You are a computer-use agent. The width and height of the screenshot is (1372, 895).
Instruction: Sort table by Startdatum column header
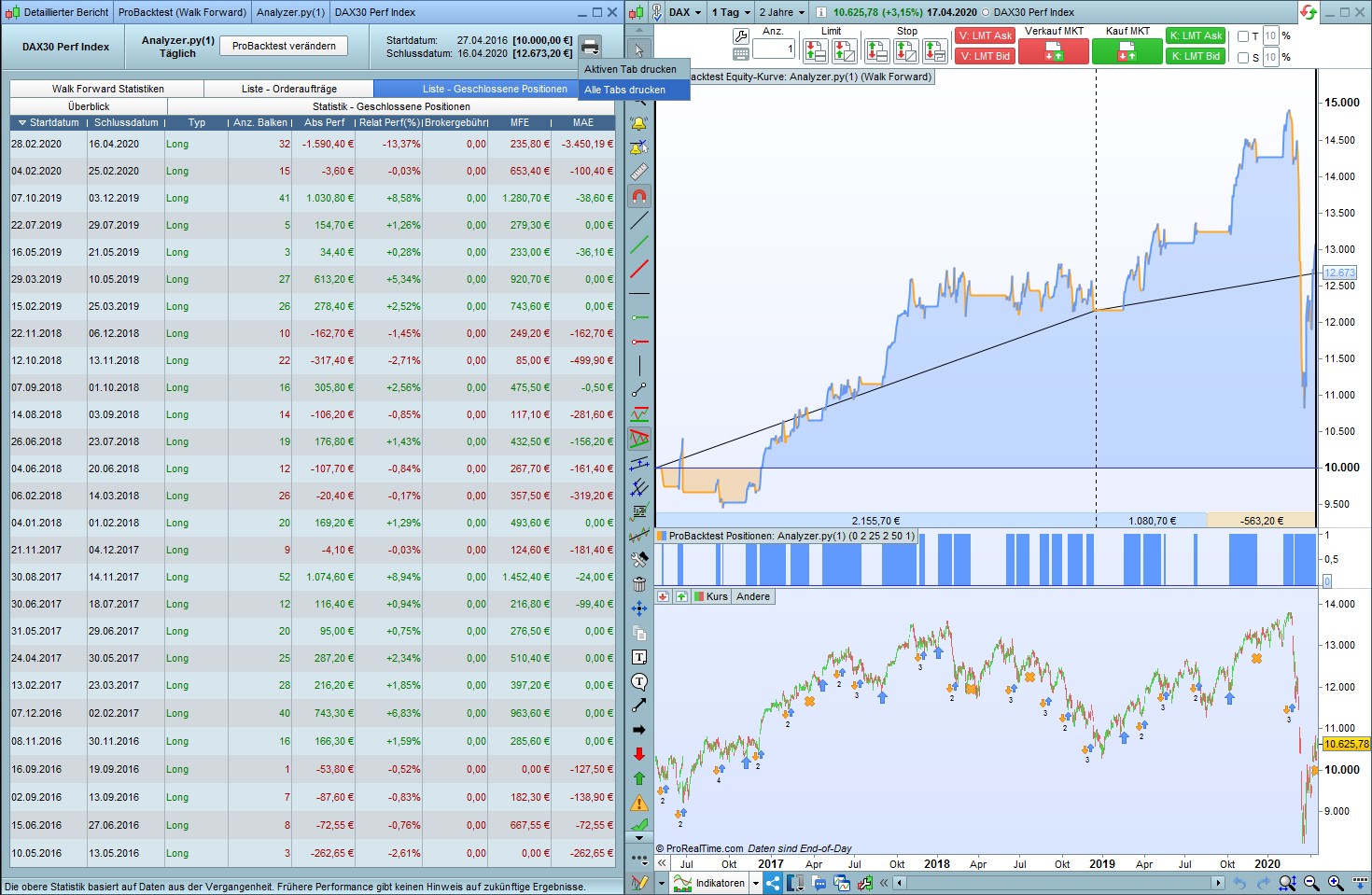[x=49, y=122]
